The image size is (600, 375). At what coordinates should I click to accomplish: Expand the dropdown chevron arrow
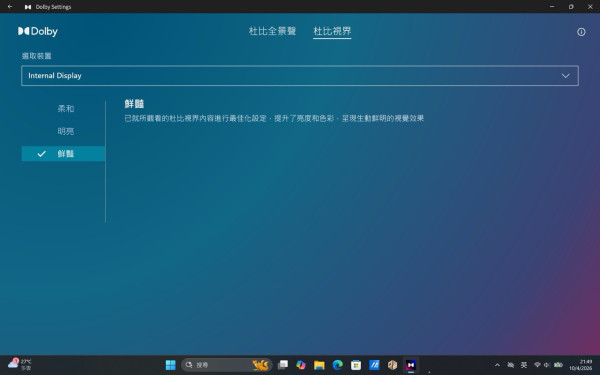click(x=566, y=76)
